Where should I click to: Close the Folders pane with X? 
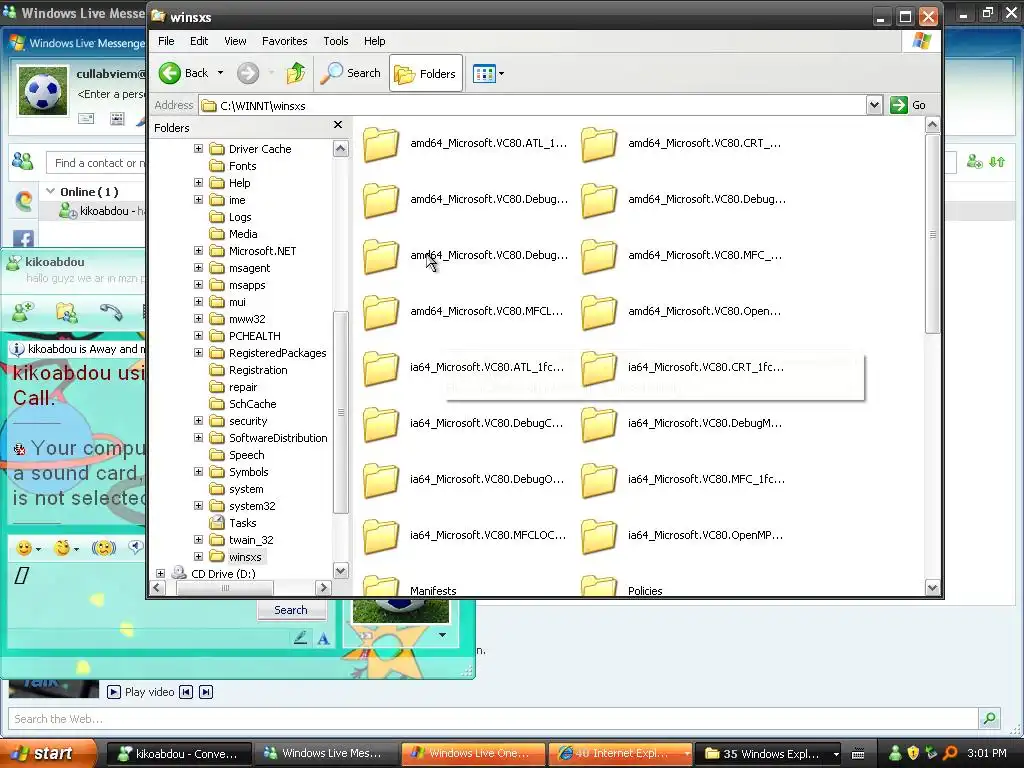coord(338,125)
